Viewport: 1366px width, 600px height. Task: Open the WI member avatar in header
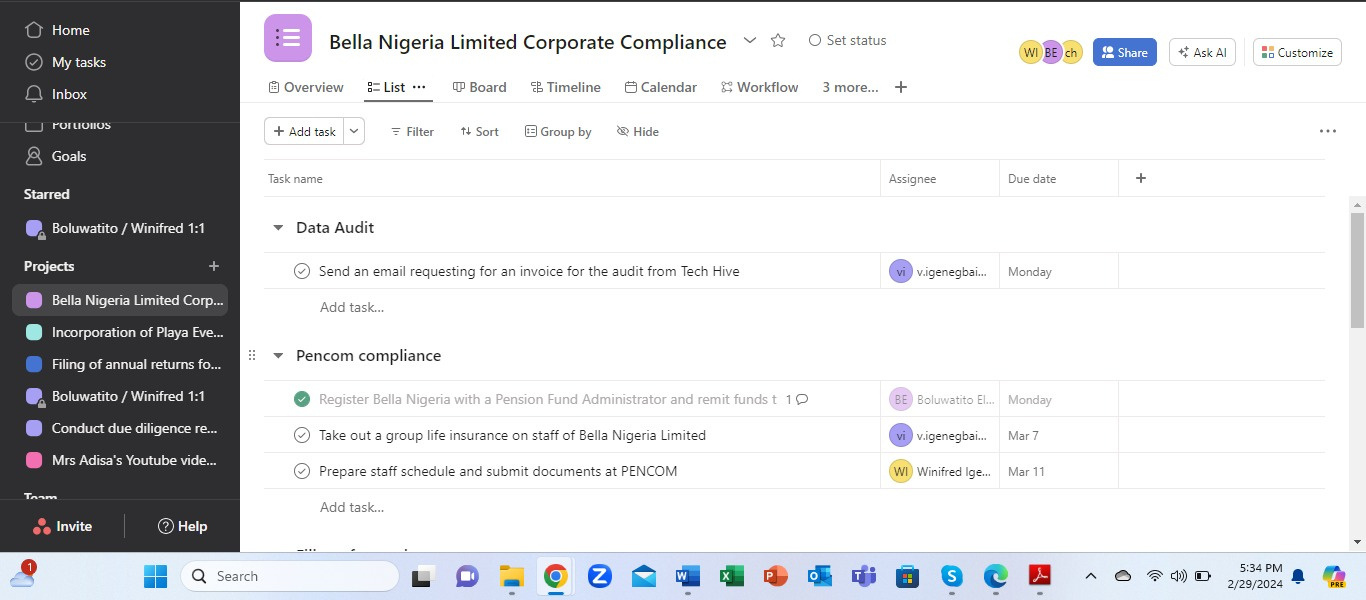point(1030,52)
